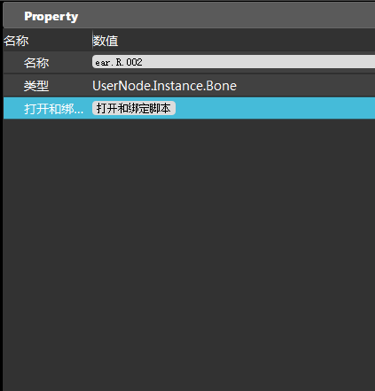The height and width of the screenshot is (391, 375).
Task: Focus the name field containing ear.R.002
Action: click(233, 62)
